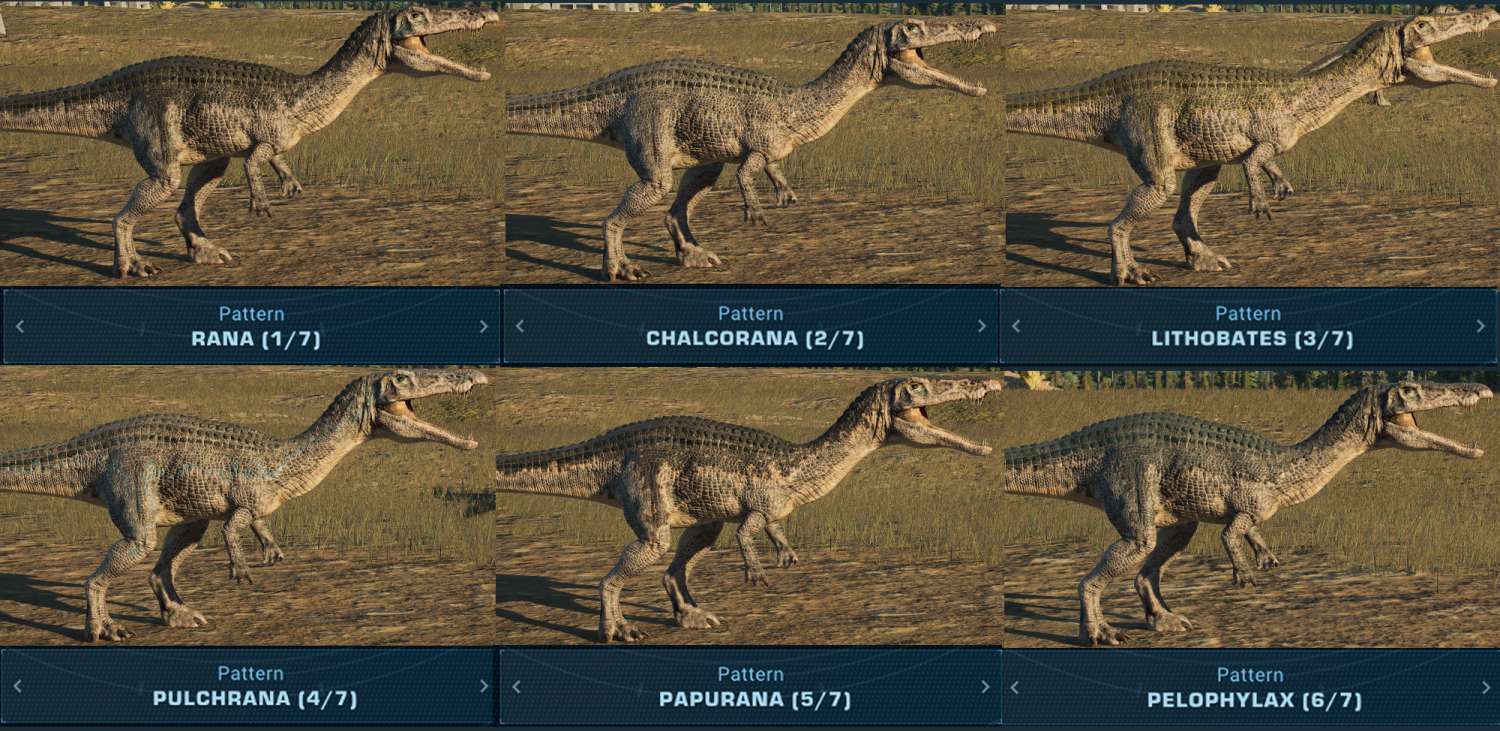Step back from PELOPHYLAX (6/7) pattern

(x=1015, y=688)
